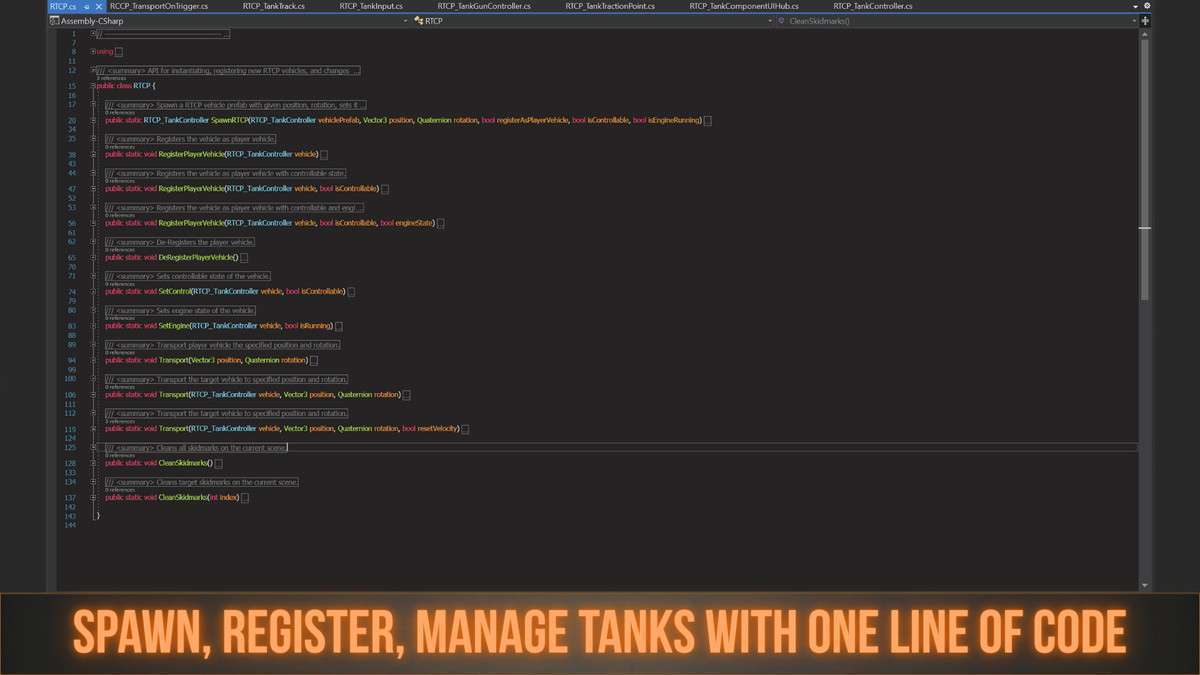This screenshot has height=675, width=1200.
Task: Click isEngineRunning parameter in SpawnRTCP
Action: coord(675,120)
